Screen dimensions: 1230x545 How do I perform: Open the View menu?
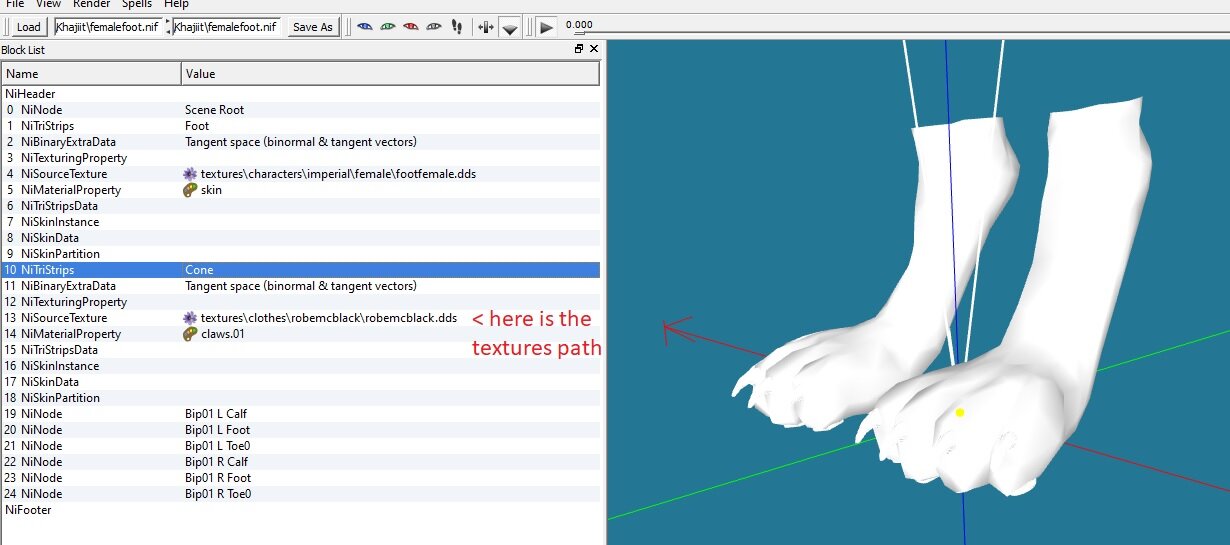[x=48, y=4]
